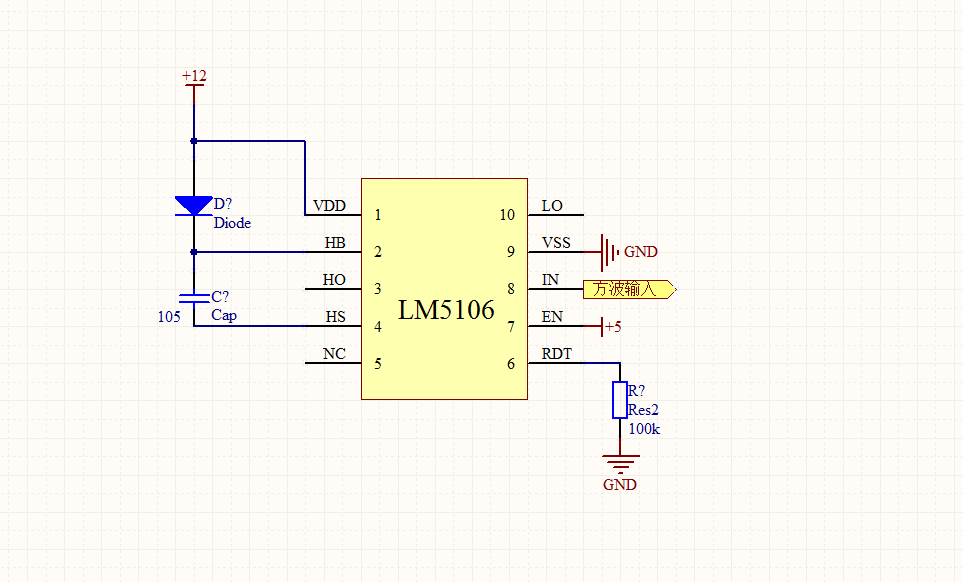Select the 100k resistor value text
963x582 pixels.
(x=644, y=429)
